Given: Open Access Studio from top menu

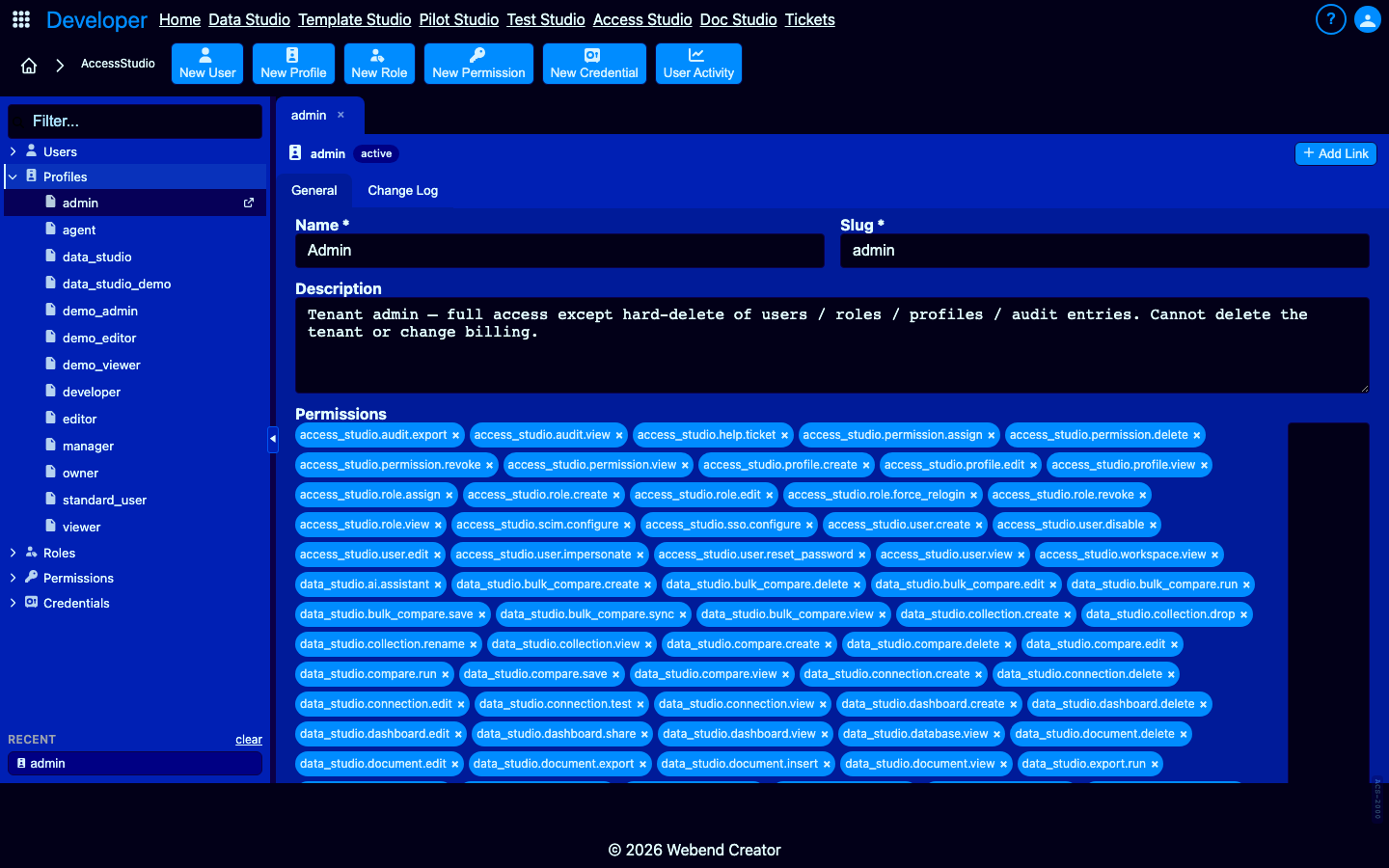Looking at the screenshot, I should tap(642, 19).
